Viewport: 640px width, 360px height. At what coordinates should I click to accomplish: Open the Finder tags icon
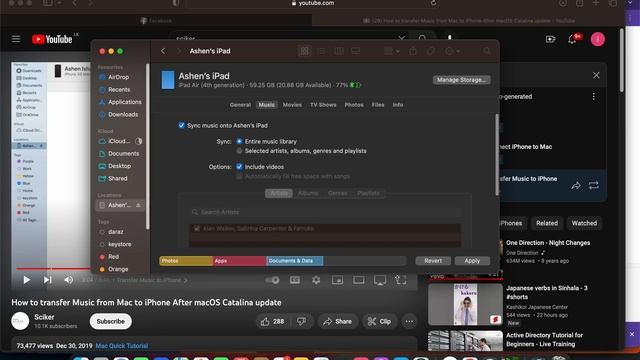431,51
